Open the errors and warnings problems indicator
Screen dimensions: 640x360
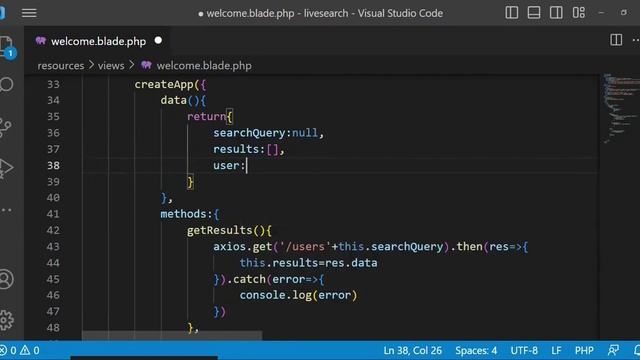(20, 350)
